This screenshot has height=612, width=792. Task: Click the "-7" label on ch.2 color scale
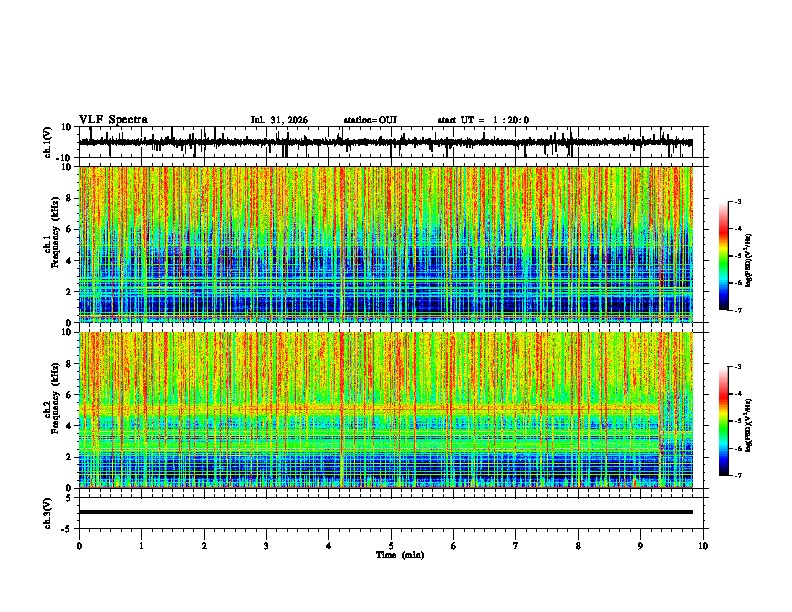(x=737, y=475)
